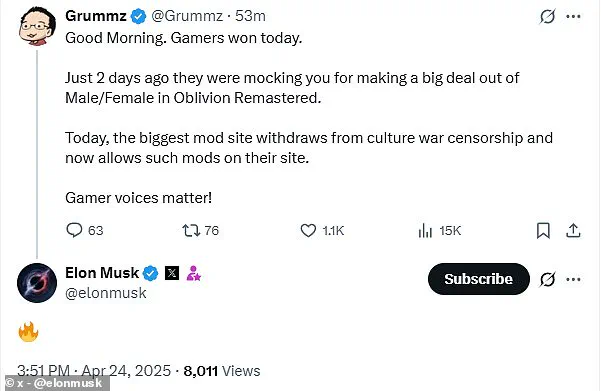Open more options menu on Elon Musk post
This screenshot has width=601, height=391.
click(573, 279)
